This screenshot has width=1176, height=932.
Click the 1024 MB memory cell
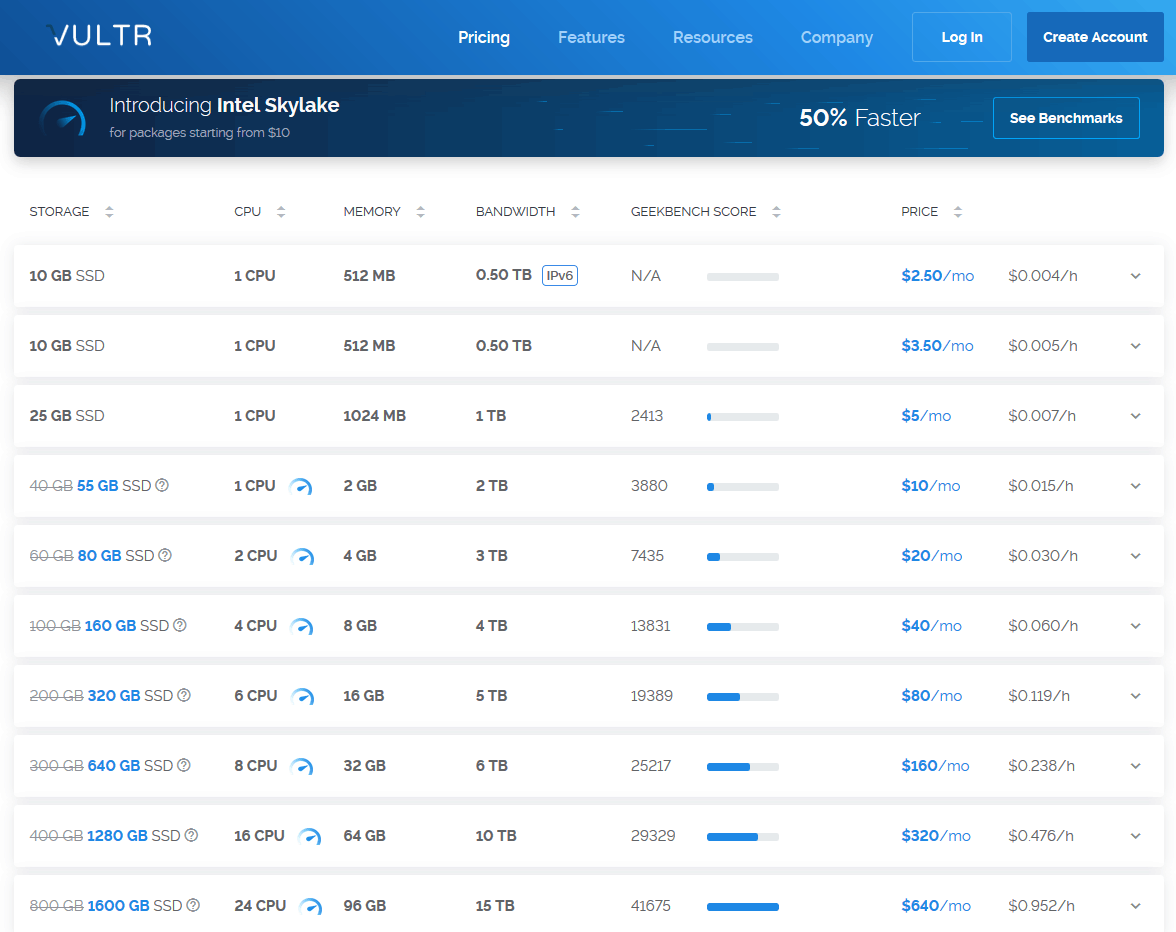[x=374, y=416]
